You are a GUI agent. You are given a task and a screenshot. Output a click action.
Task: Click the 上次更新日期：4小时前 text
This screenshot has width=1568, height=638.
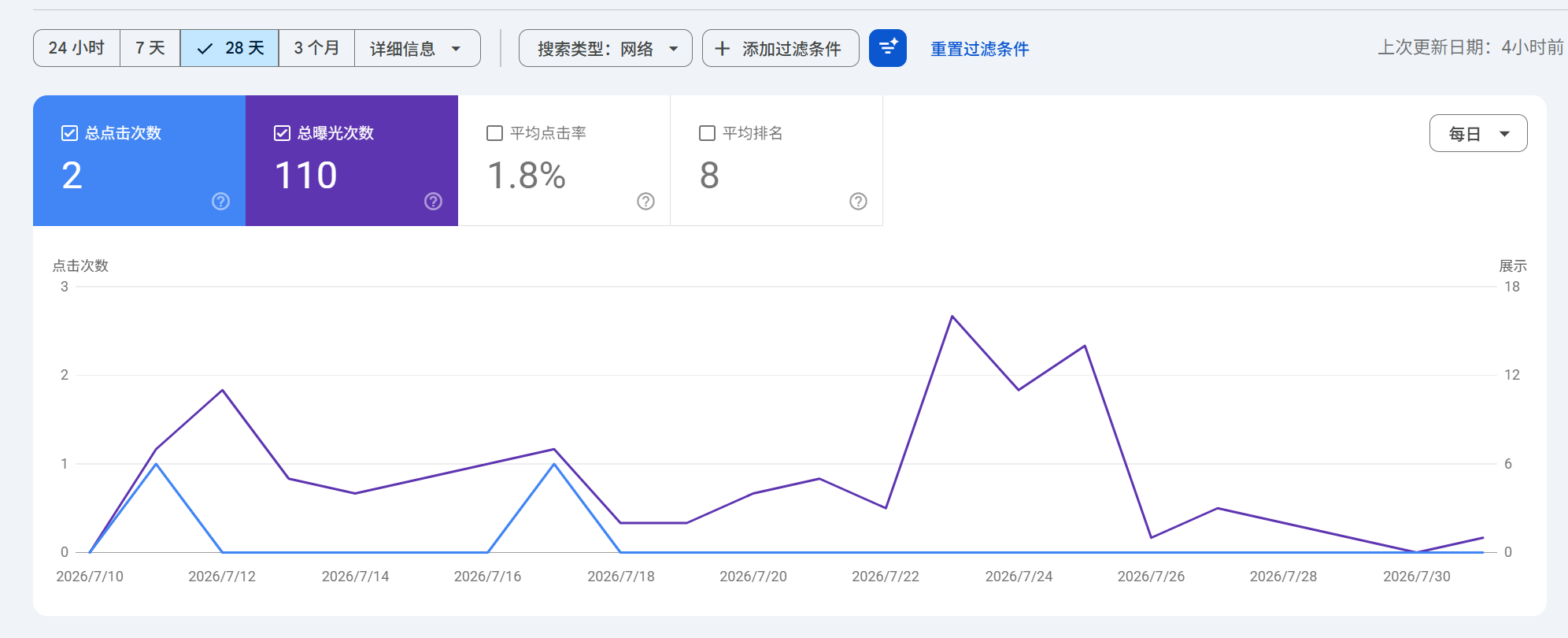coord(1470,47)
